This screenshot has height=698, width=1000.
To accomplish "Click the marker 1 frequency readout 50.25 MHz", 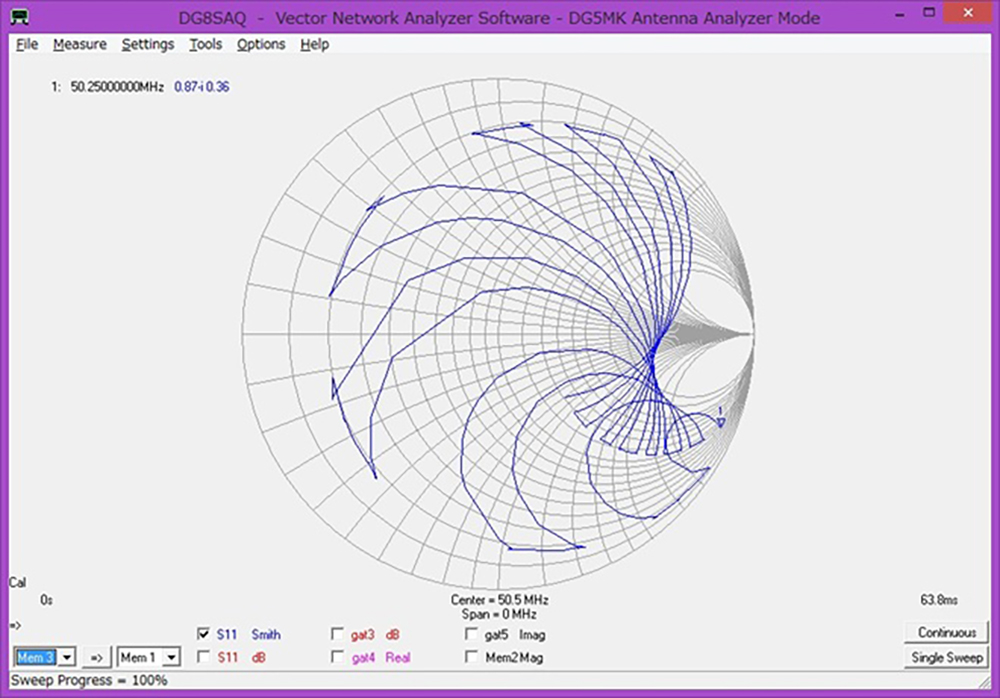I will (x=117, y=88).
